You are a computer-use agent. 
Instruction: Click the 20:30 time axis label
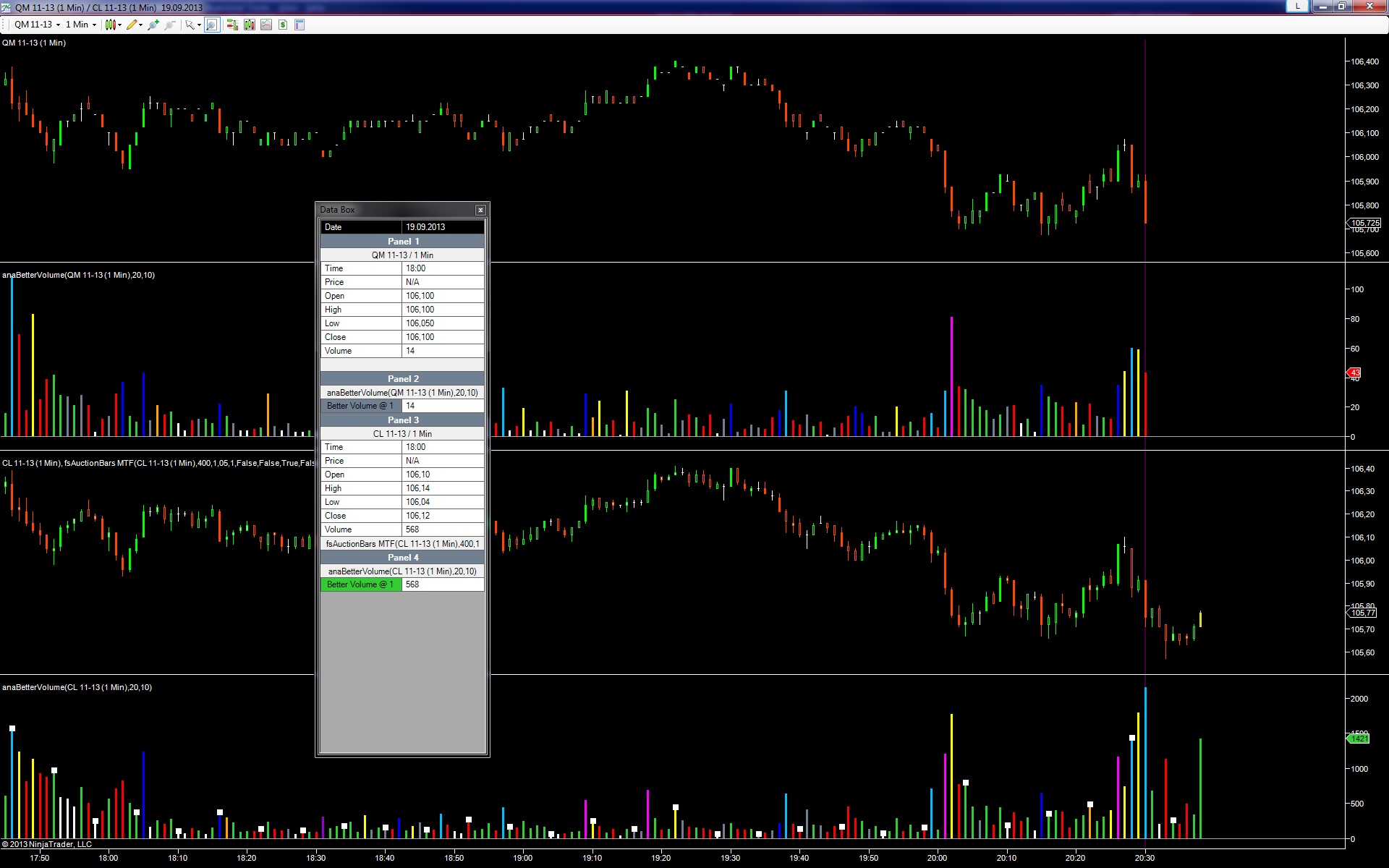tap(1144, 858)
